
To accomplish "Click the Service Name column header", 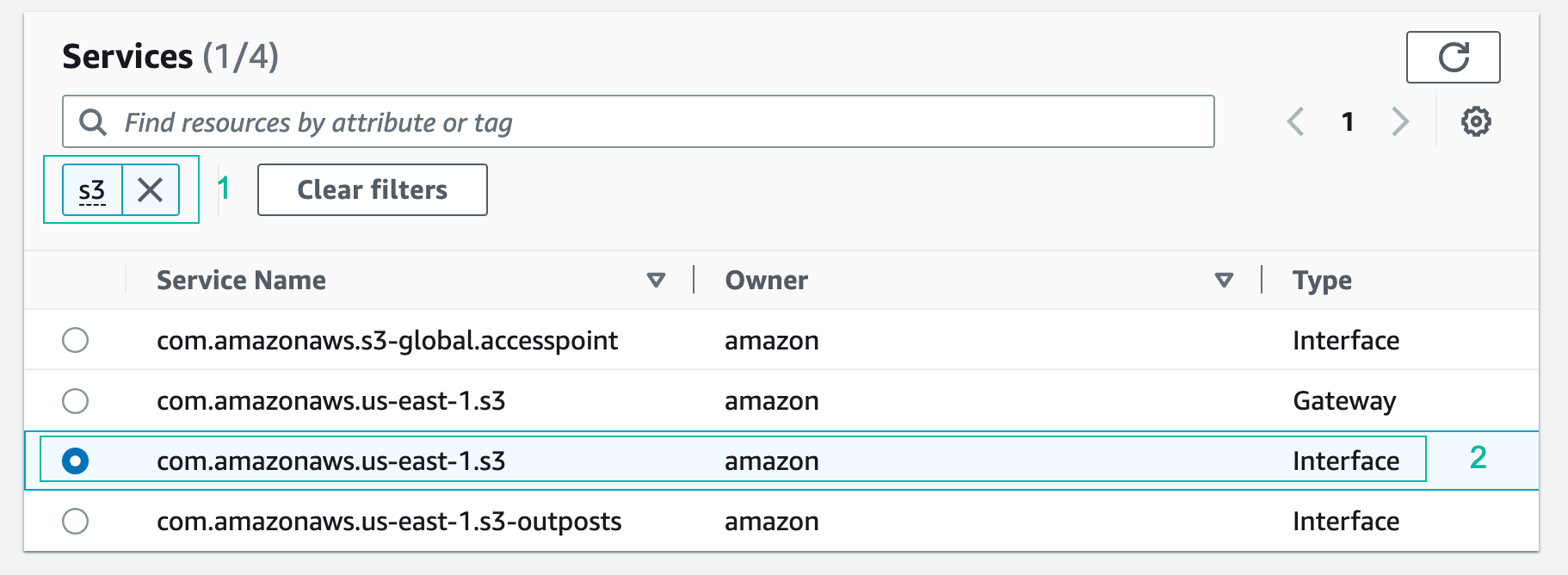I will 241,281.
